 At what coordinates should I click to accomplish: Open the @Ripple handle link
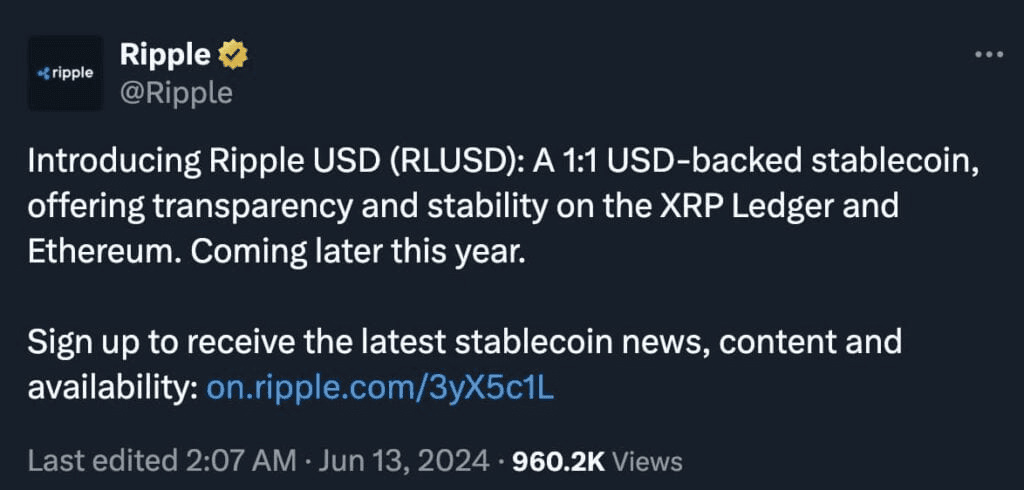pos(175,93)
